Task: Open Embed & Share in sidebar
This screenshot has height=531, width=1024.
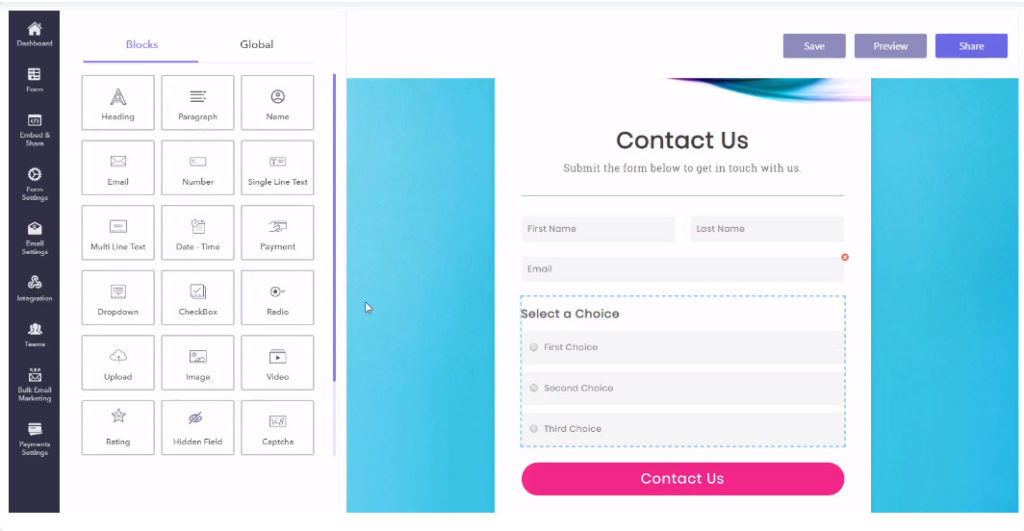Action: [x=34, y=129]
